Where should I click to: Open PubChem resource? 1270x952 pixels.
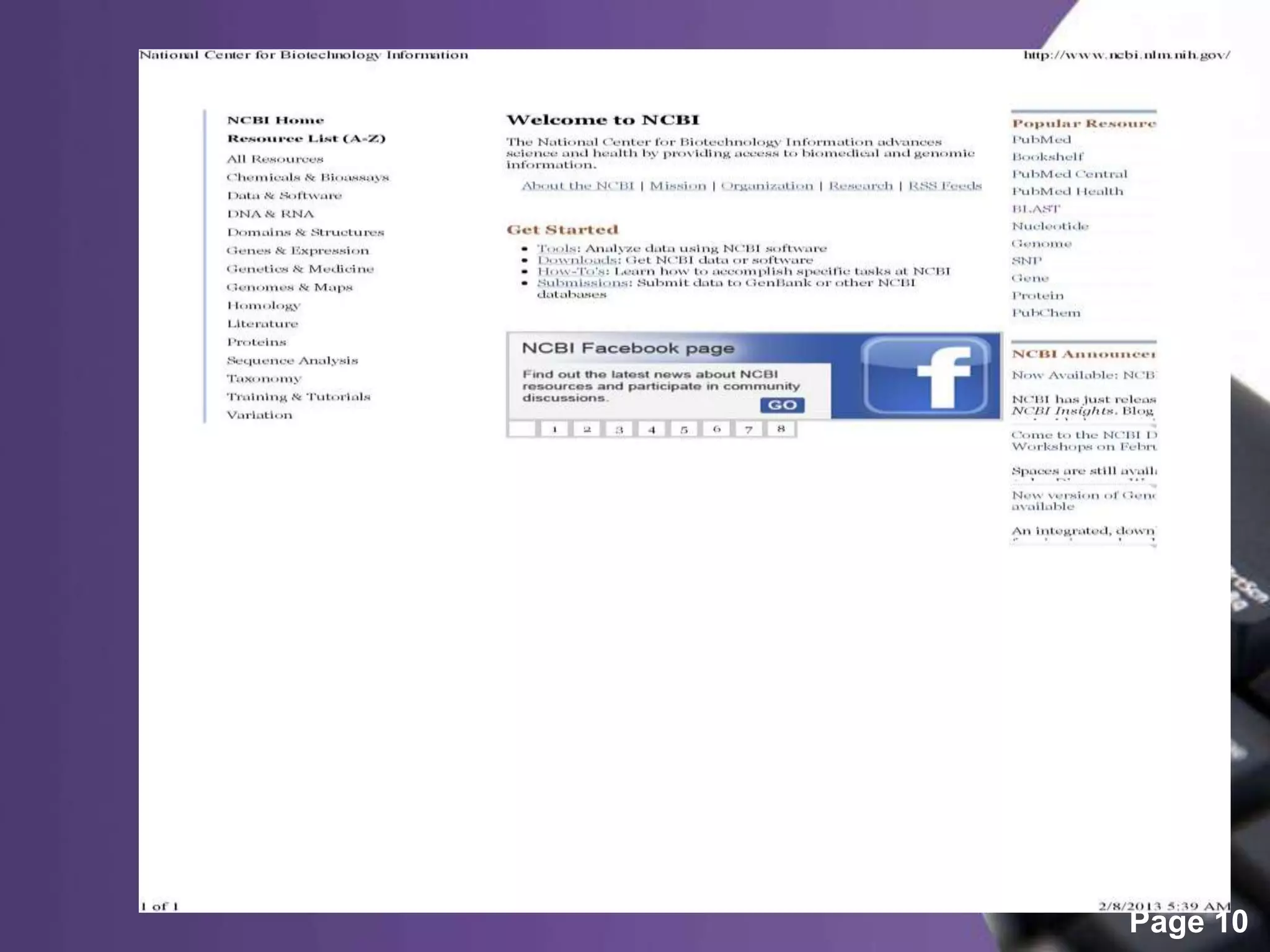(x=1046, y=314)
